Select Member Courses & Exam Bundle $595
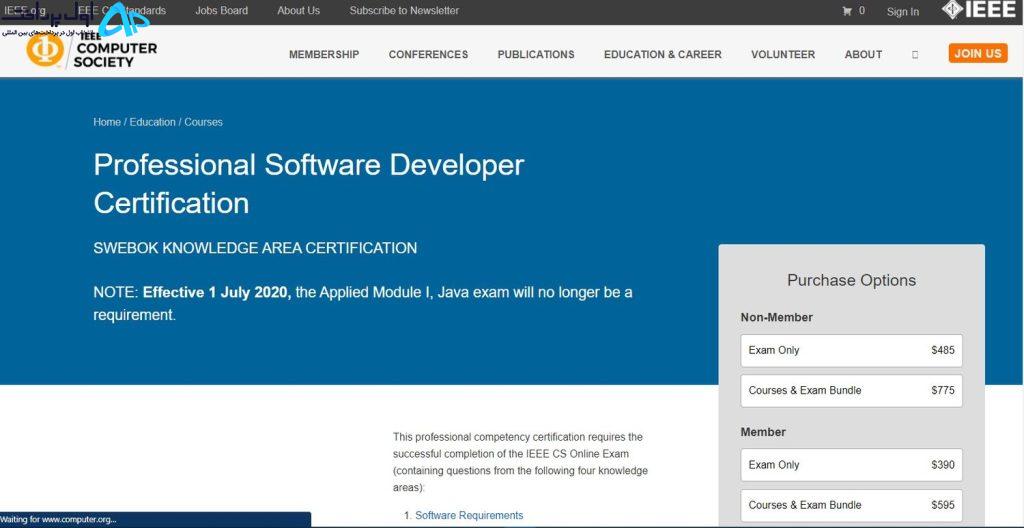 click(x=852, y=505)
